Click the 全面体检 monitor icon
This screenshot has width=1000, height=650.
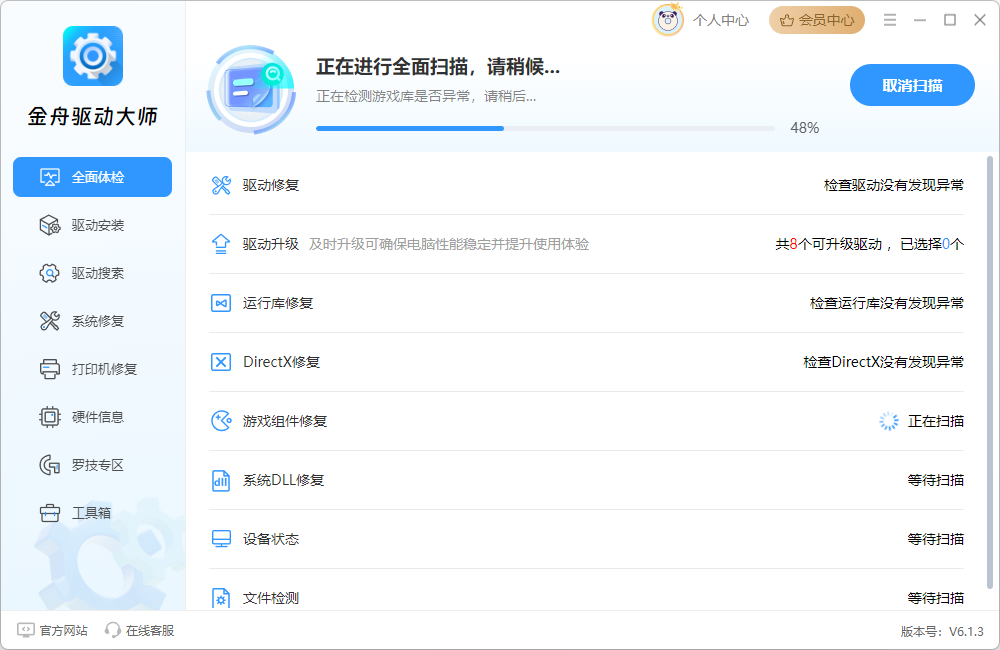click(x=50, y=177)
